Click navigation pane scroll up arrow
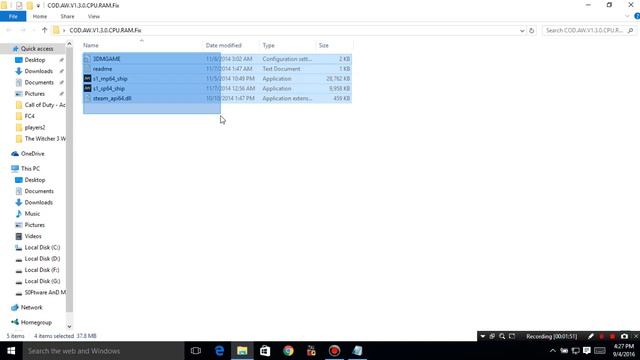The image size is (640, 360). point(69,44)
